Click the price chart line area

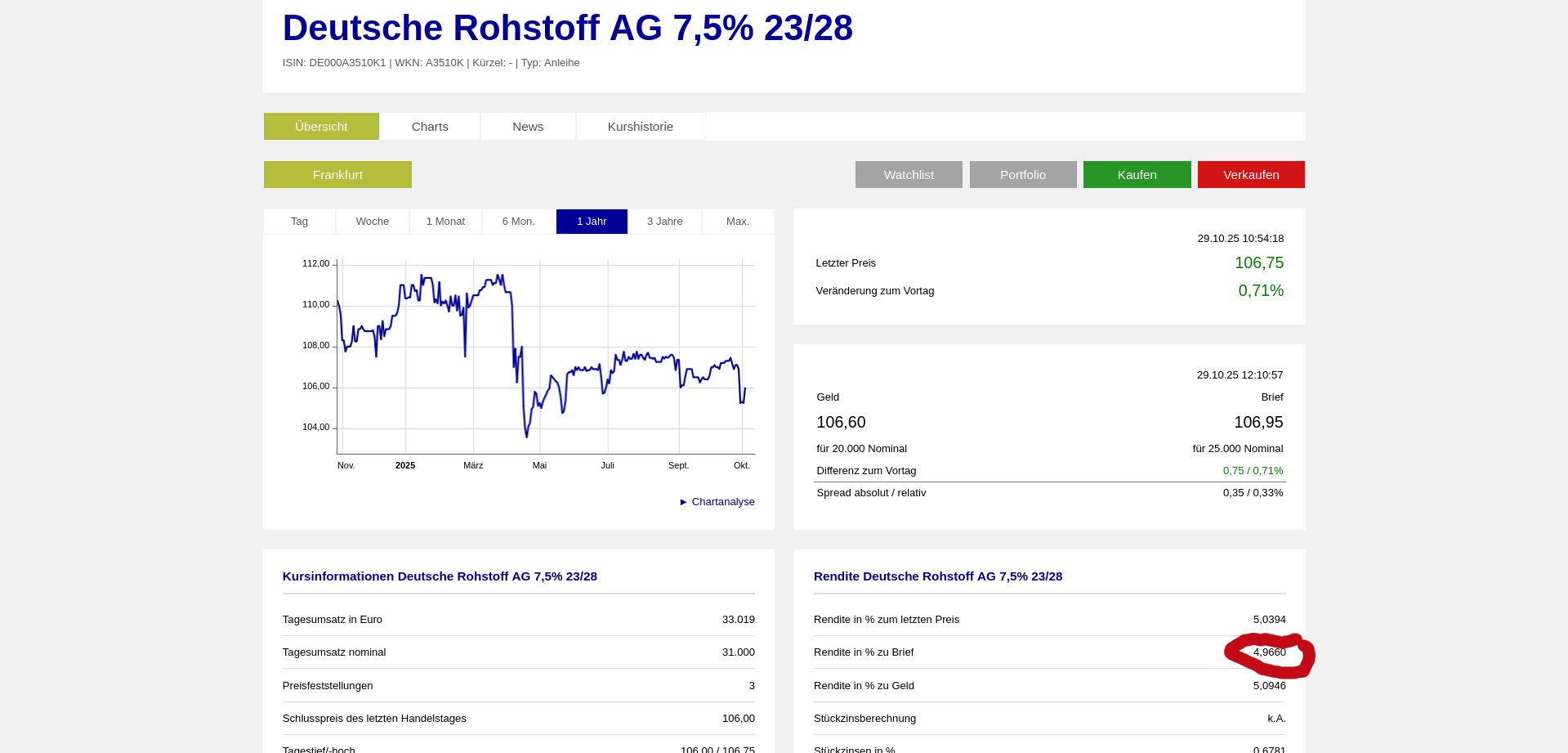coord(545,356)
